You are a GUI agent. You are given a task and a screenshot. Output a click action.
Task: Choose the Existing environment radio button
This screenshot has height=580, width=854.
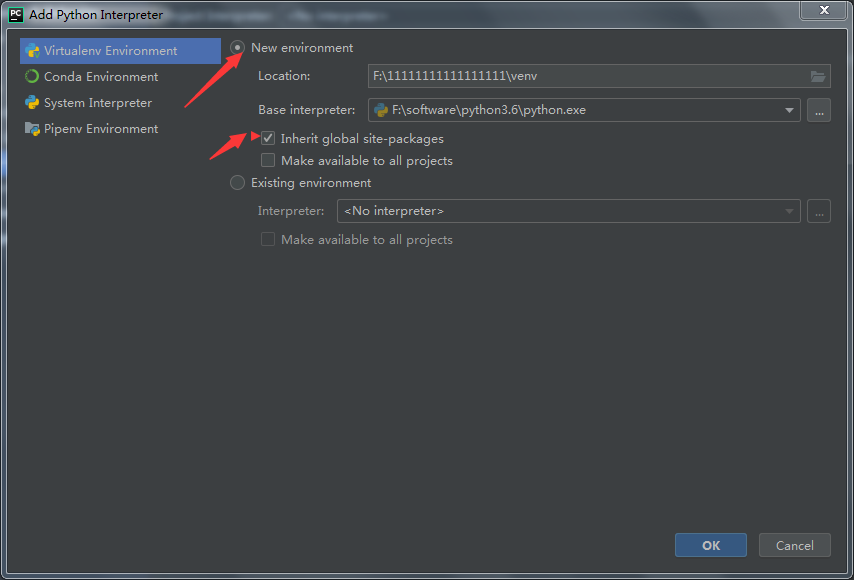pos(237,182)
